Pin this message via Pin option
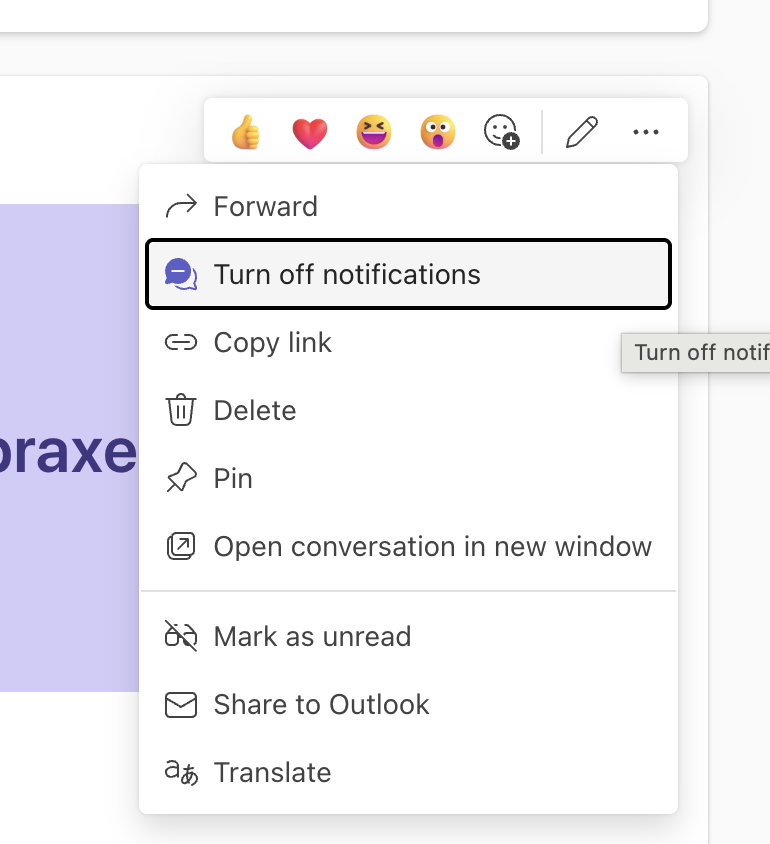Screen dimensions: 770x844 408,478
